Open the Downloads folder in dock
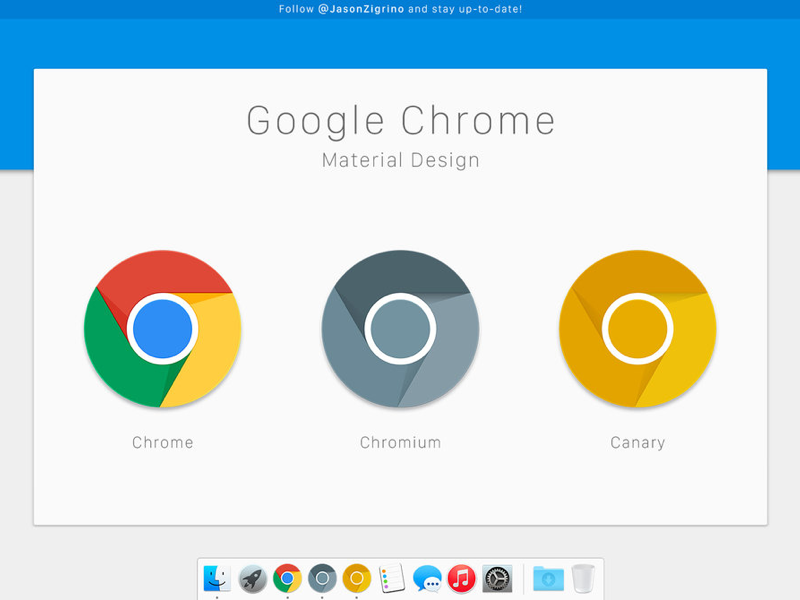 (548, 579)
